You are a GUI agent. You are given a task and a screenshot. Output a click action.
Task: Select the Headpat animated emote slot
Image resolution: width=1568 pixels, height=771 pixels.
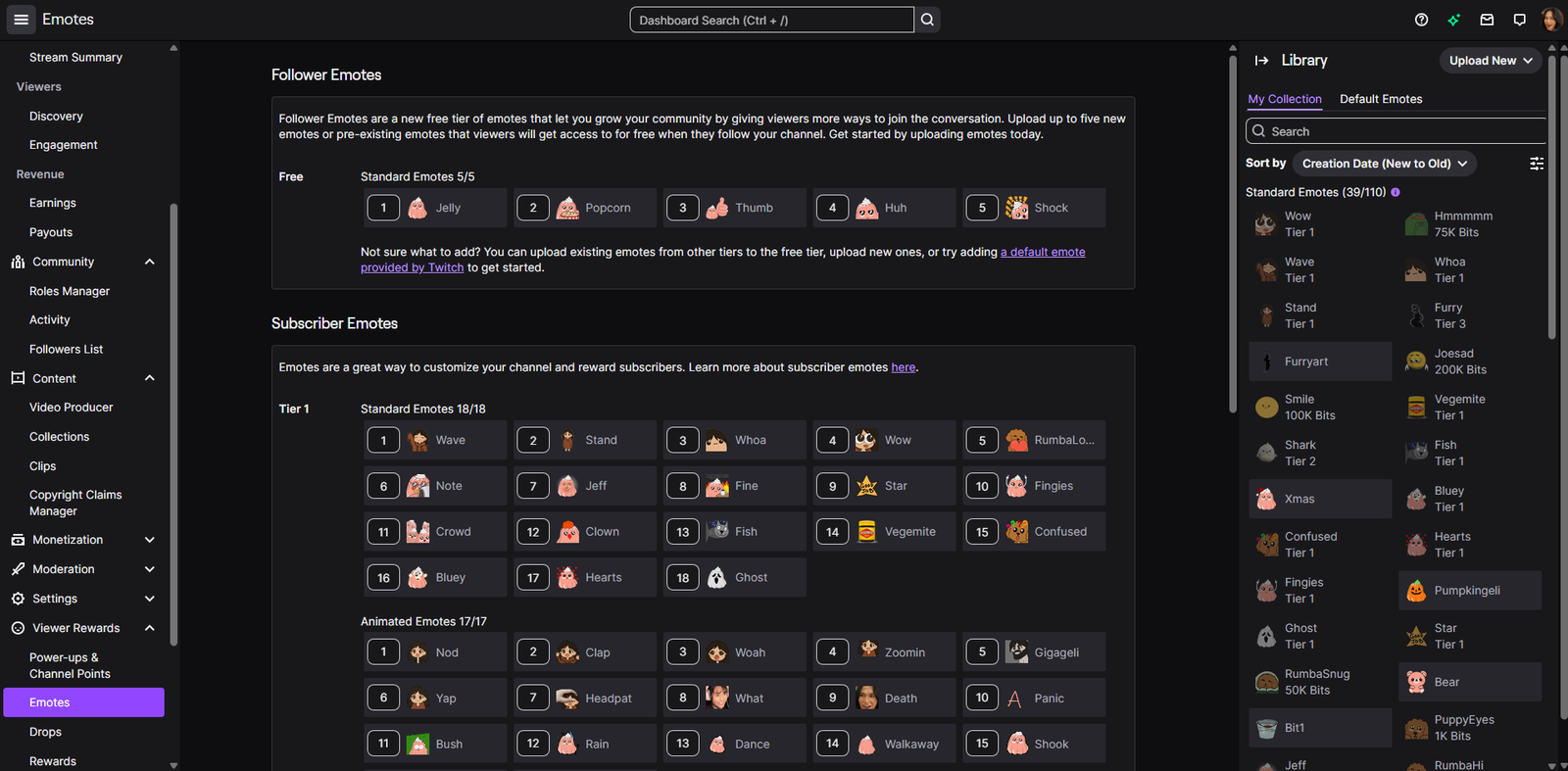tap(585, 699)
